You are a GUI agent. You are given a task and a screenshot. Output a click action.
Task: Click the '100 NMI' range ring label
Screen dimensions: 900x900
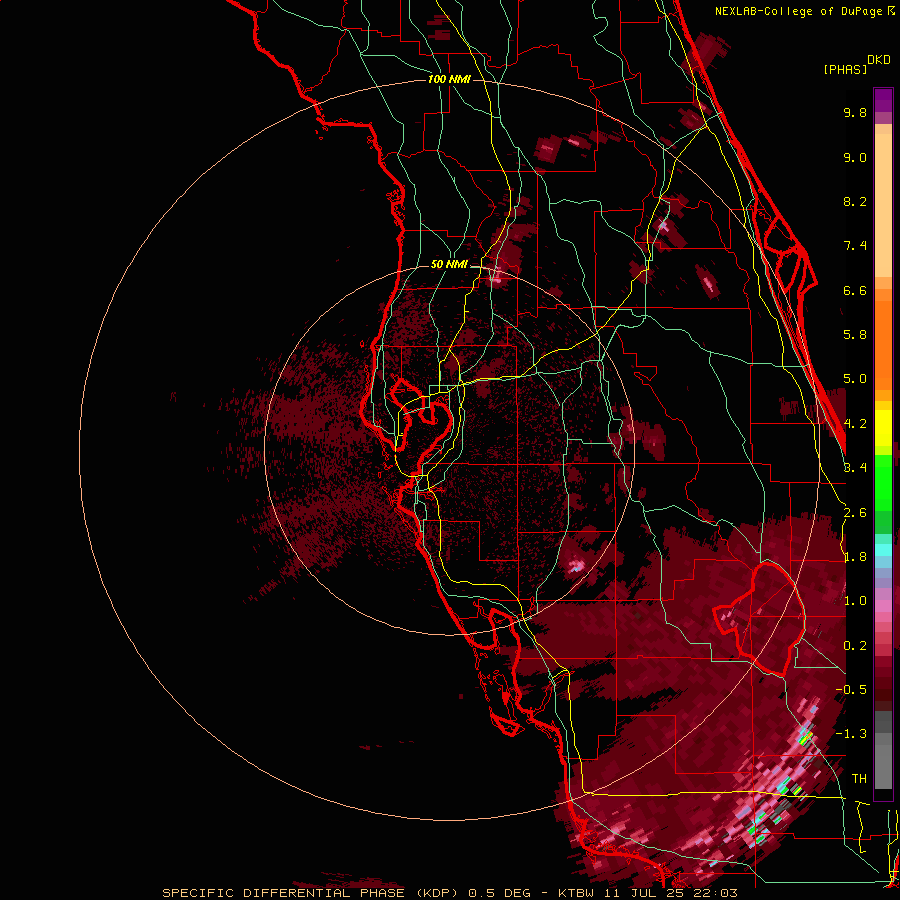click(449, 79)
